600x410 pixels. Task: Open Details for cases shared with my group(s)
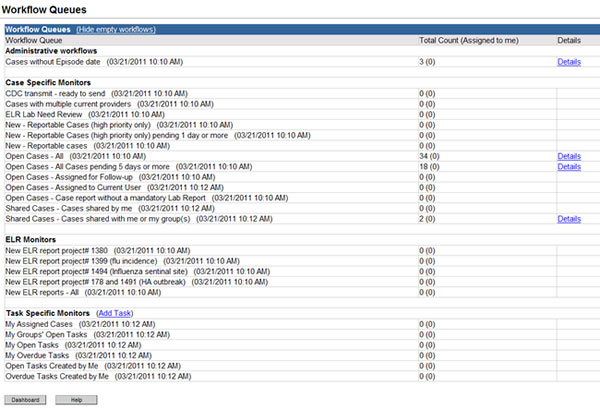(569, 219)
